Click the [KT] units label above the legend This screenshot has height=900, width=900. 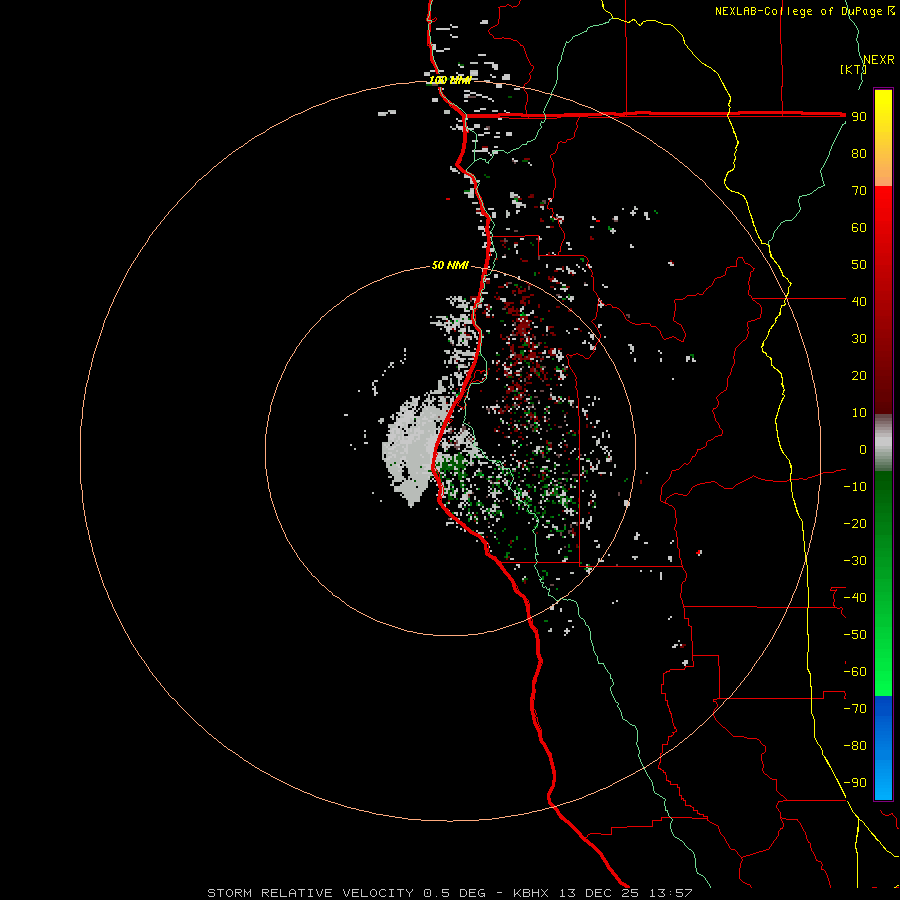pyautogui.click(x=853, y=69)
